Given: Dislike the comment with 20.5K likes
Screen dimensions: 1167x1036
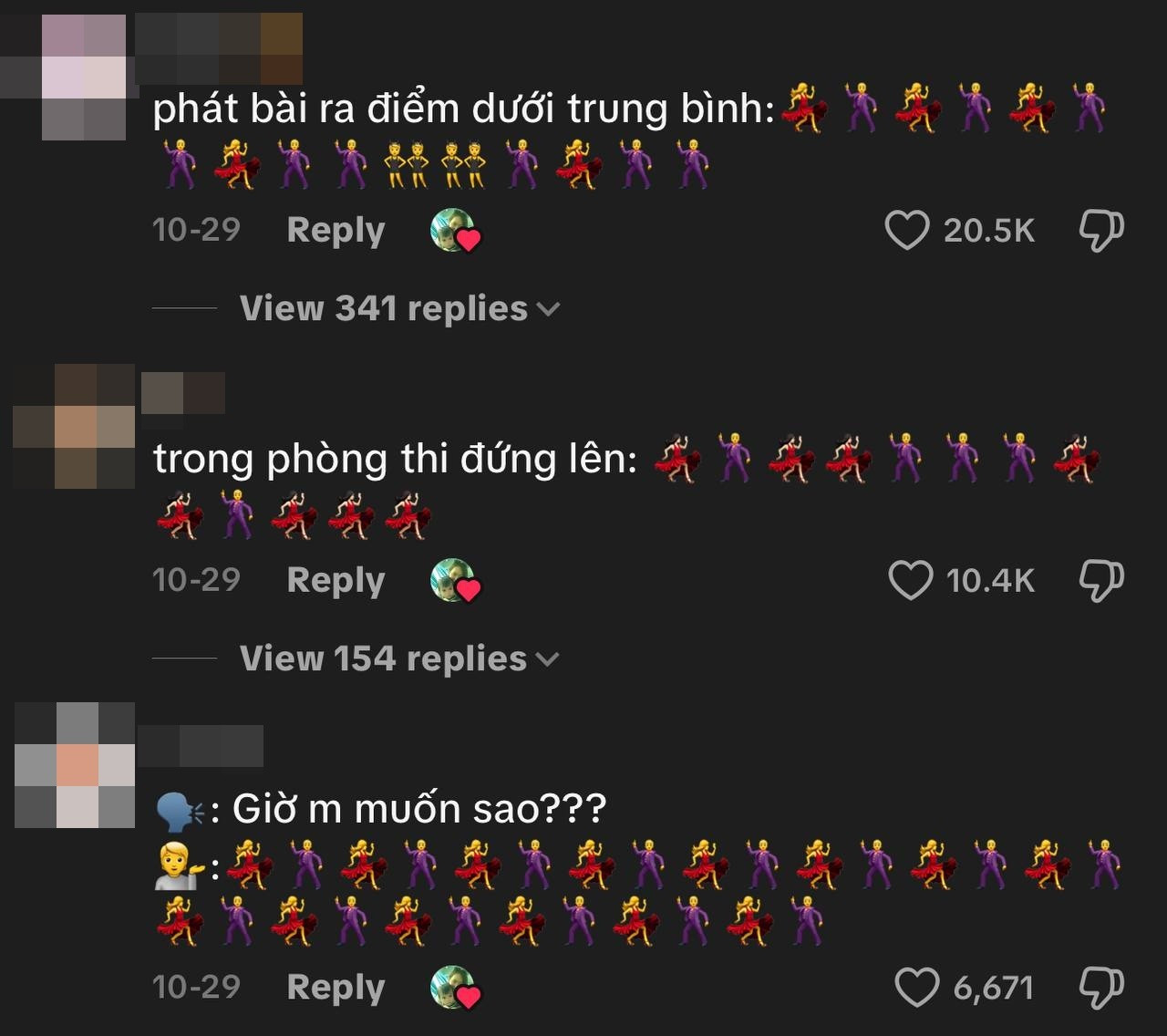Looking at the screenshot, I should [x=1101, y=230].
